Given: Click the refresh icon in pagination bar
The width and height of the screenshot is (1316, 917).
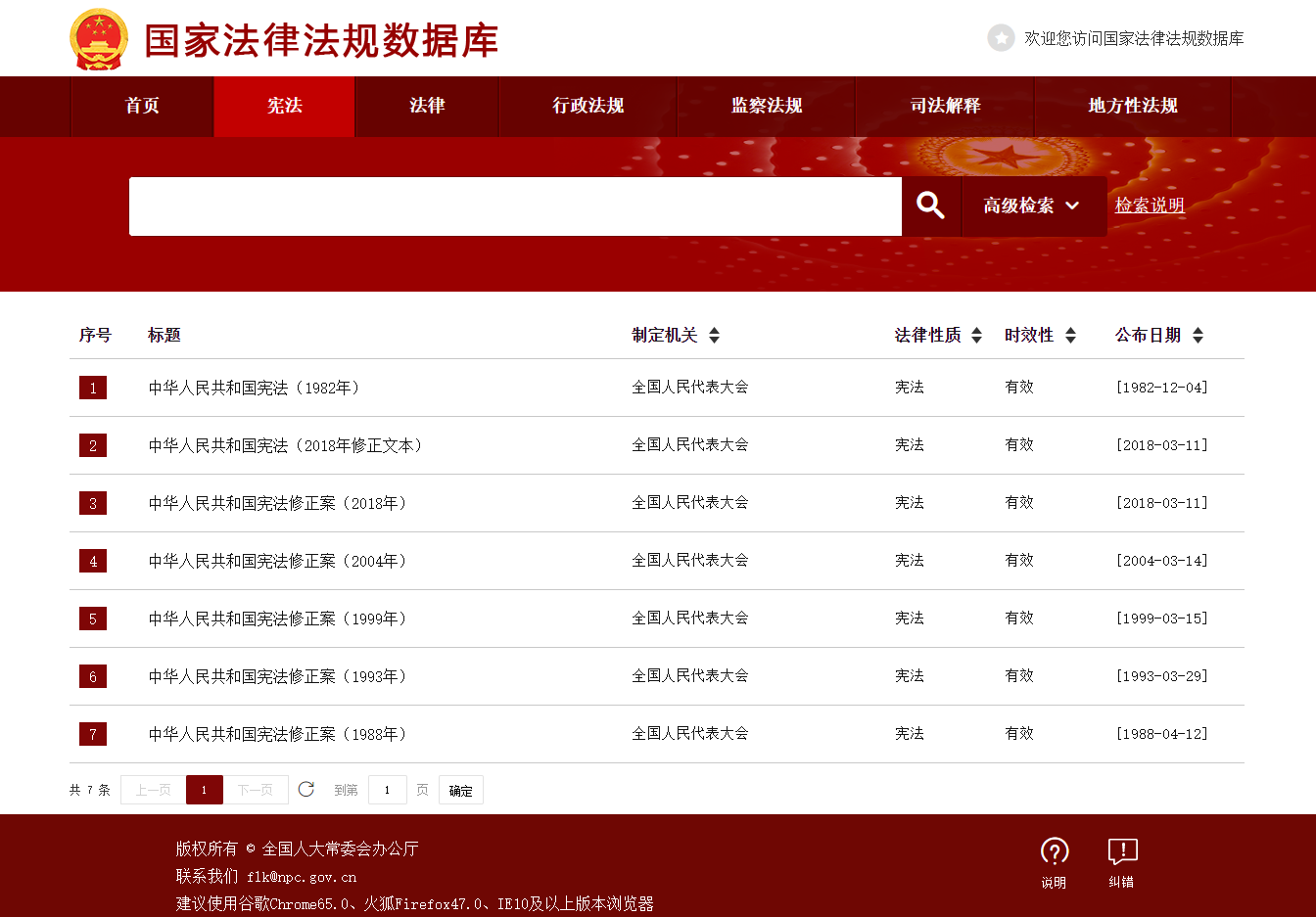Looking at the screenshot, I should coord(306,789).
